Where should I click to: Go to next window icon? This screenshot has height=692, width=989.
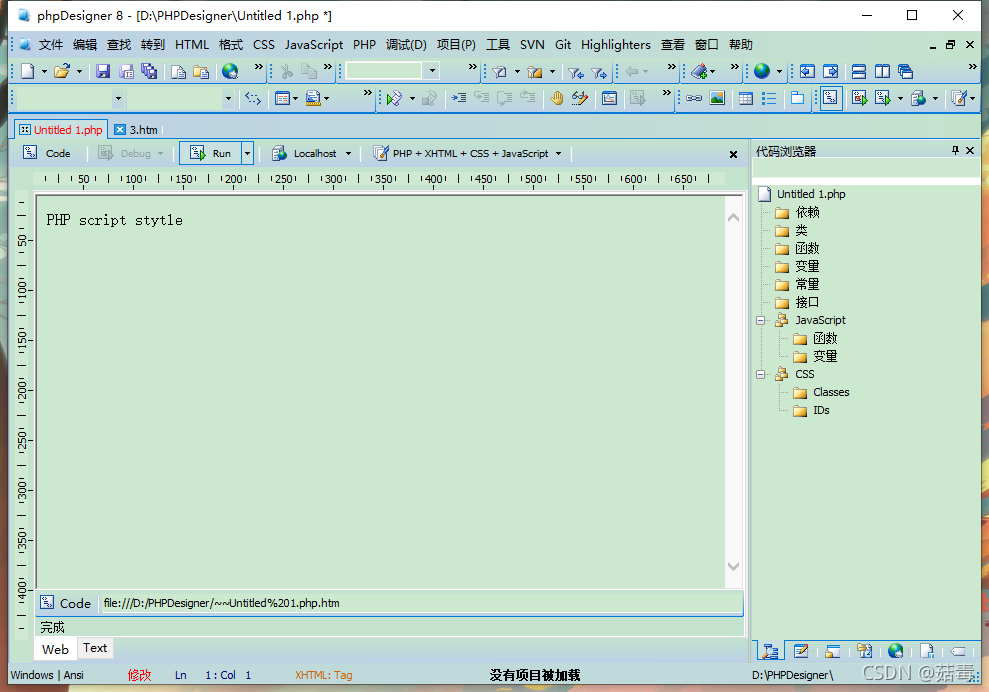point(831,71)
